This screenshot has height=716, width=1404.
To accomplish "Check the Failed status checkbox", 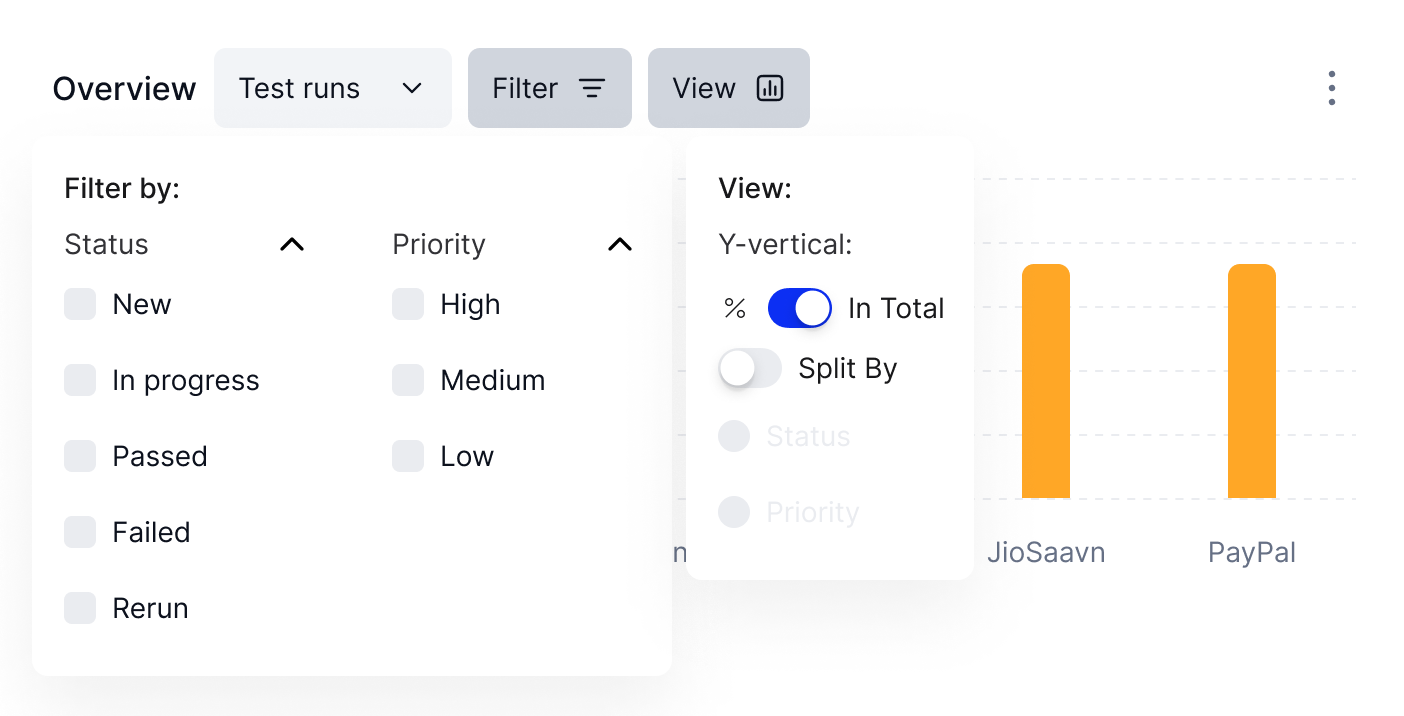I will coord(80,532).
